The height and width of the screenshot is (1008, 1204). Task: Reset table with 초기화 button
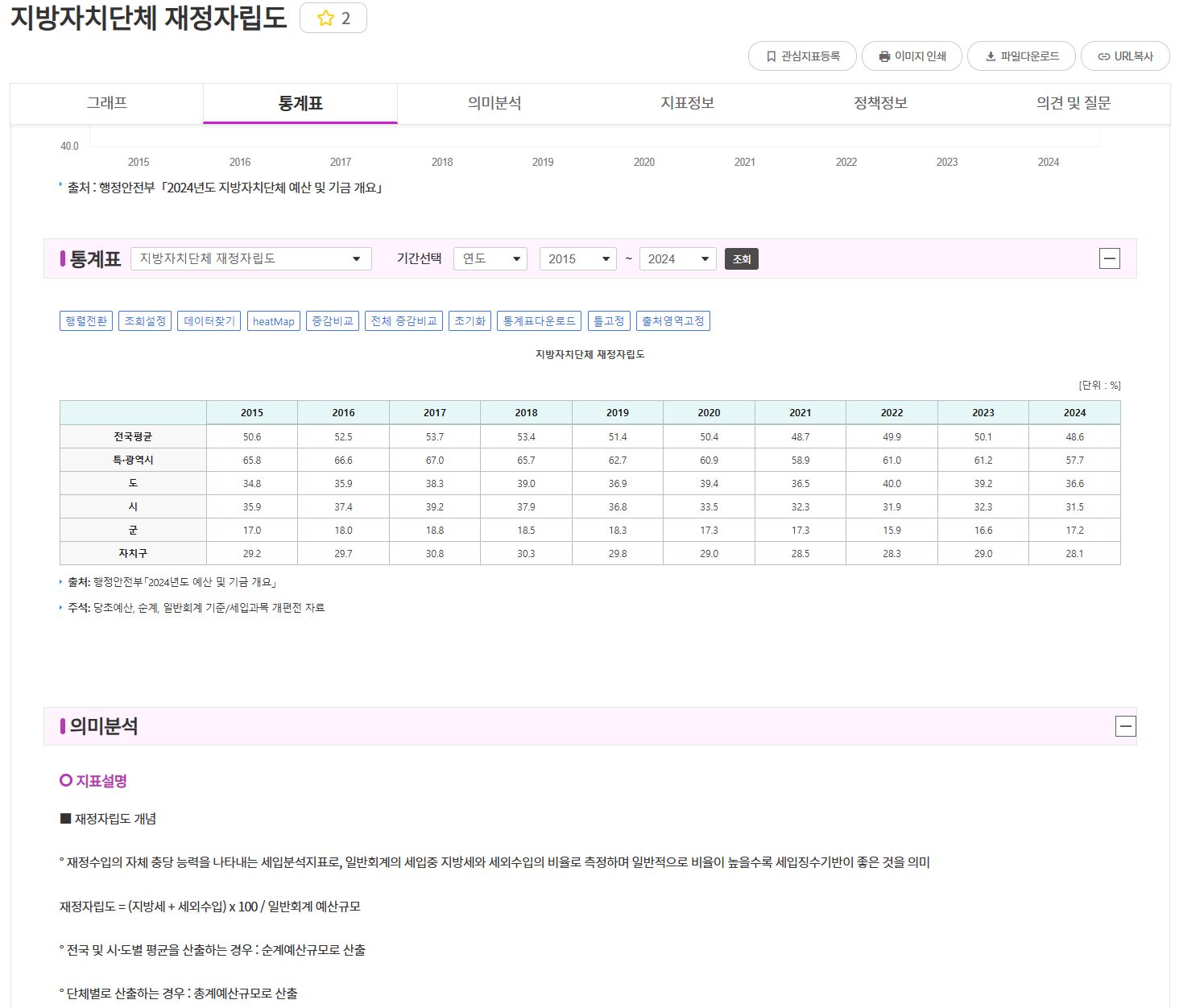(470, 321)
